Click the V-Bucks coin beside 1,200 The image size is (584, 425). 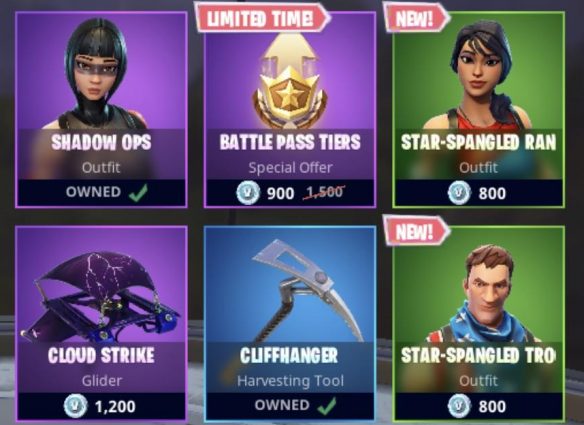click(x=76, y=406)
